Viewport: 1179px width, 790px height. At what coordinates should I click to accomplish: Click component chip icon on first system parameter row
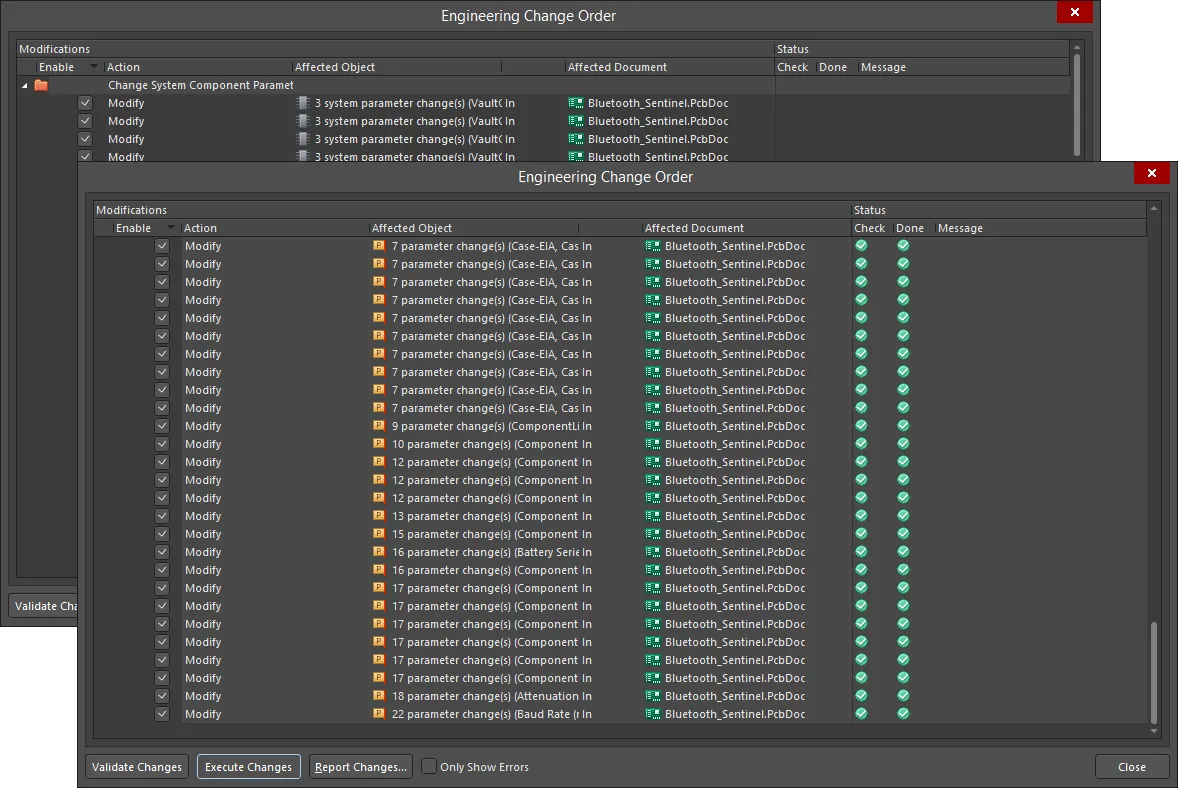tap(302, 103)
